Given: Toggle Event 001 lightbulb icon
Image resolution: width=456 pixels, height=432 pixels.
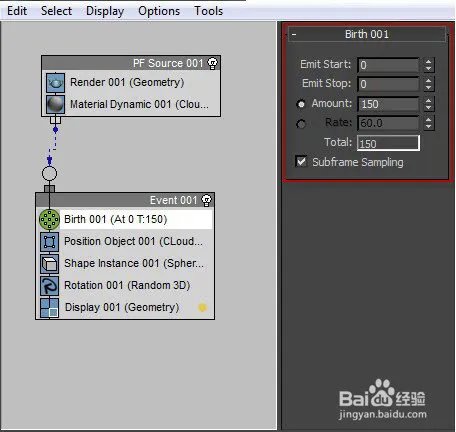Looking at the screenshot, I should (x=207, y=200).
